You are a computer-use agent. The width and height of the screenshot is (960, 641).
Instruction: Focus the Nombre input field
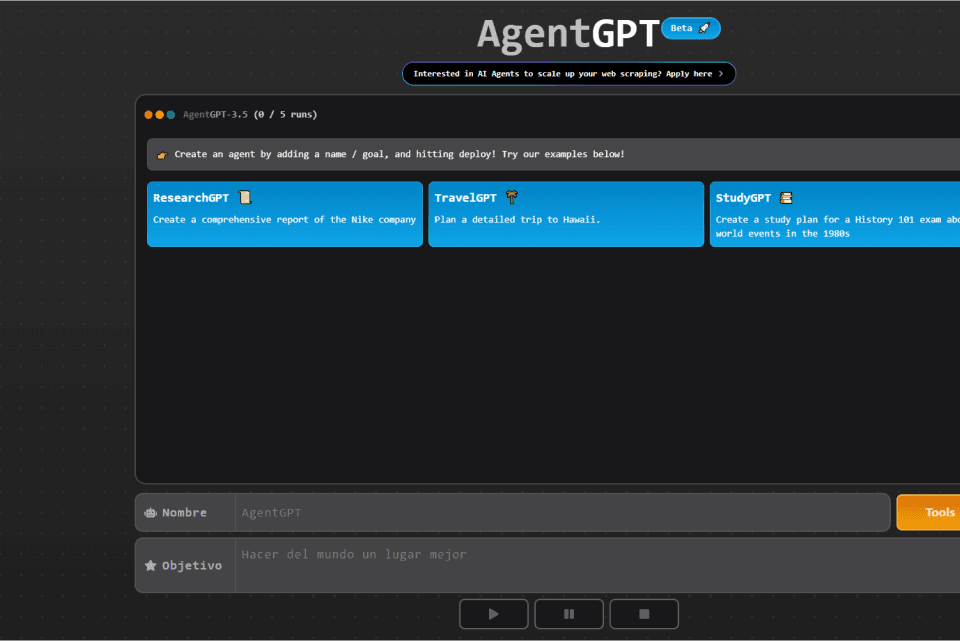[563, 512]
